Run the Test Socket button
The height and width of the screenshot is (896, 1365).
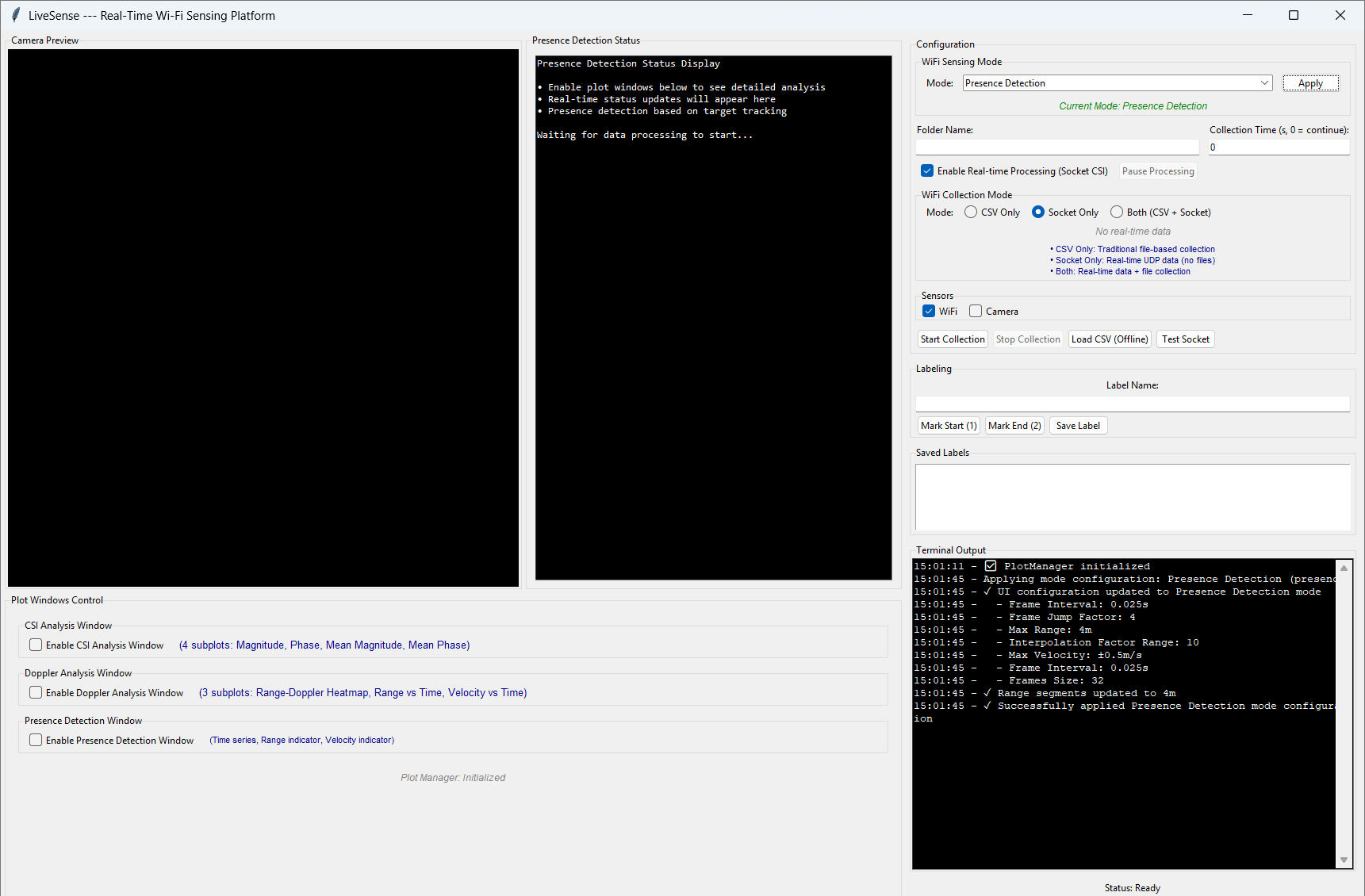click(1185, 339)
